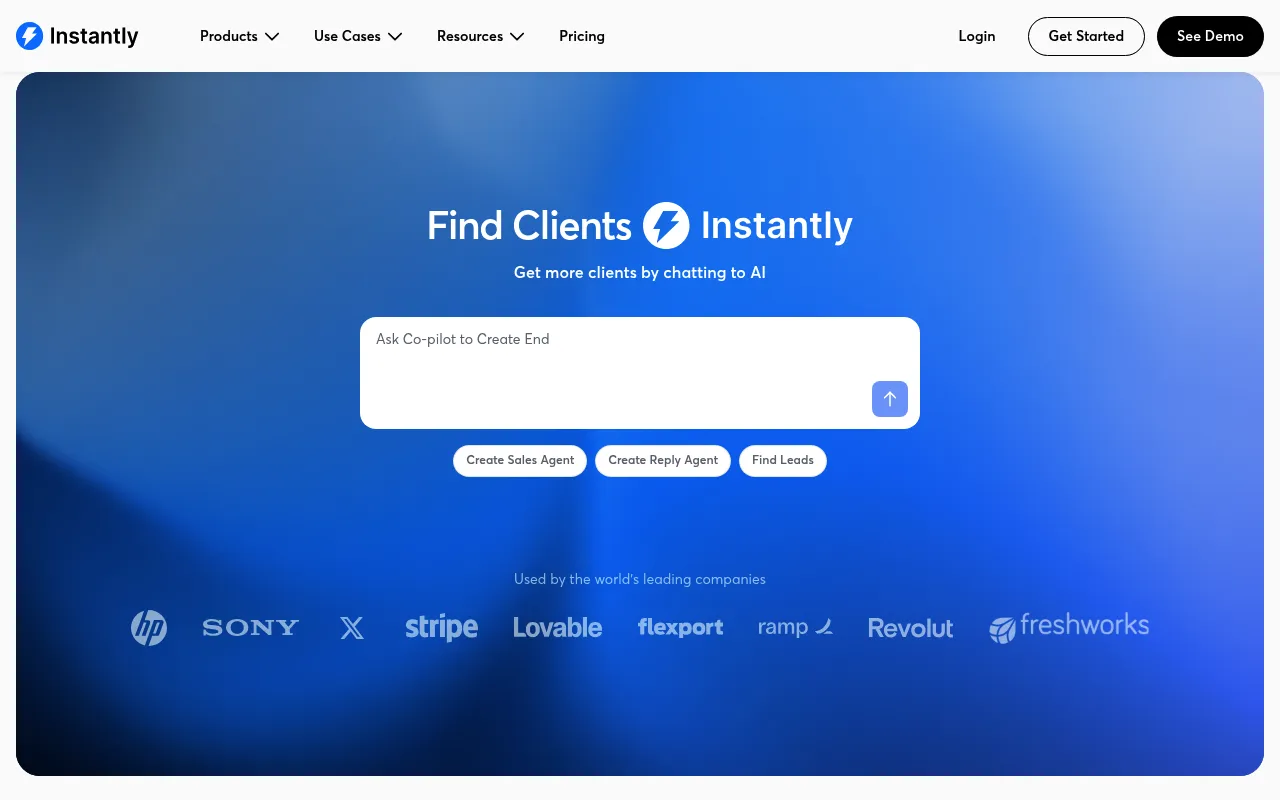This screenshot has width=1280, height=800.
Task: Submit prompt with the up-arrow send button
Action: (x=890, y=399)
